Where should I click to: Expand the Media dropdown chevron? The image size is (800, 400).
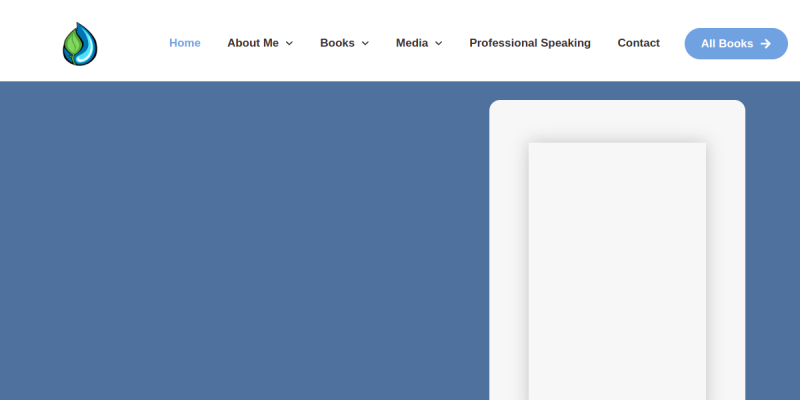[439, 44]
